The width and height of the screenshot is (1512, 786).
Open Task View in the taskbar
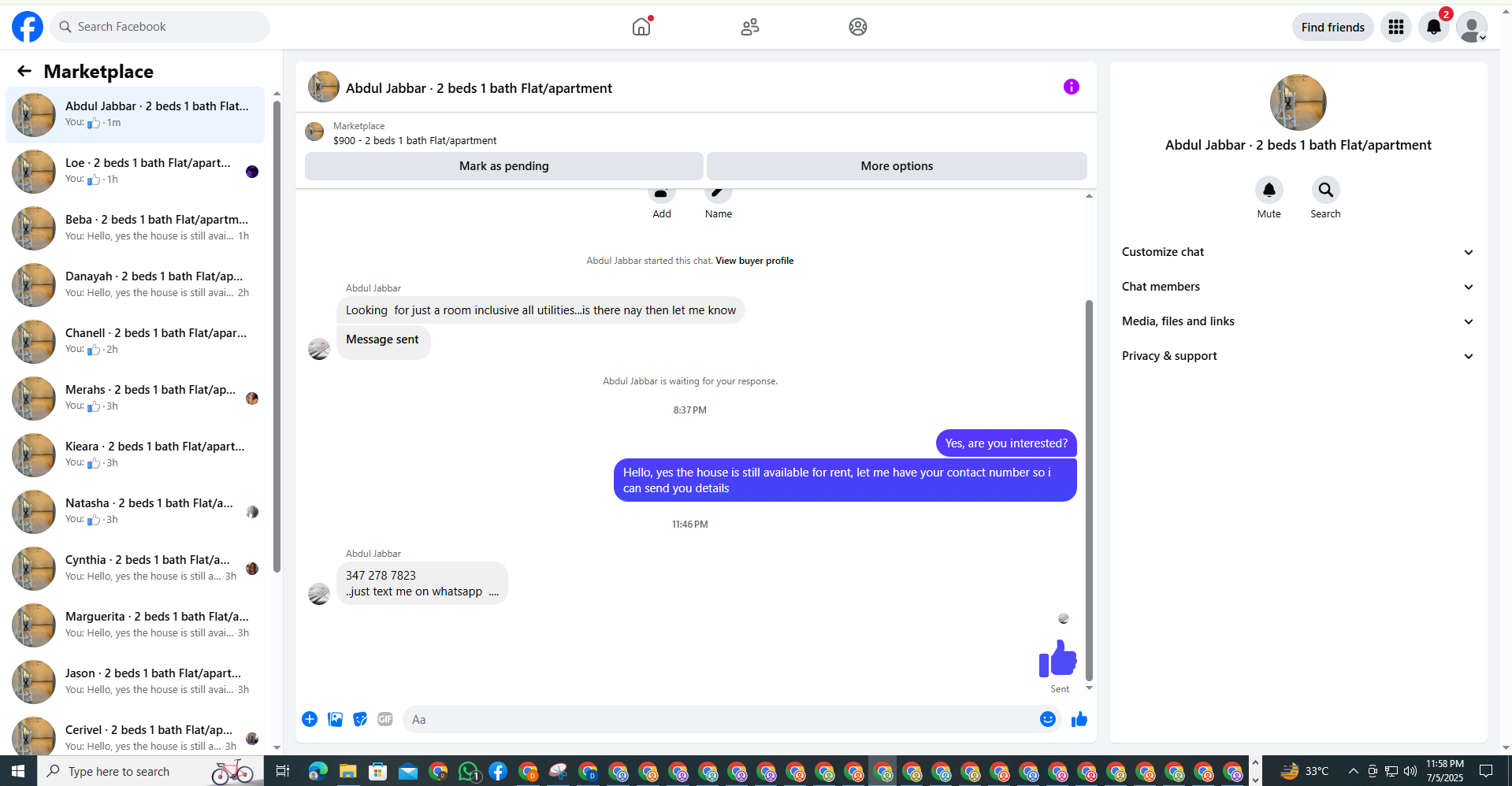(x=282, y=771)
